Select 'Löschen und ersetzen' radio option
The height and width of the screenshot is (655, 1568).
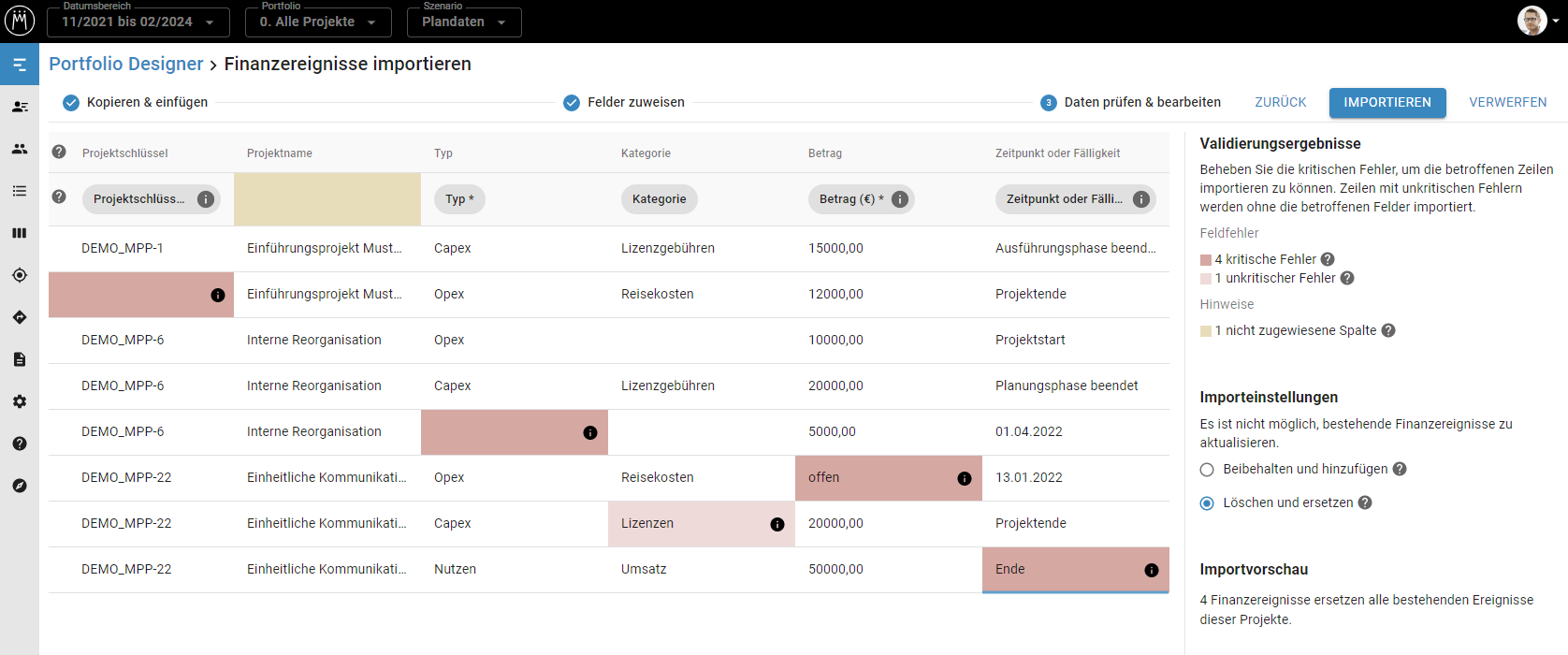point(1207,503)
